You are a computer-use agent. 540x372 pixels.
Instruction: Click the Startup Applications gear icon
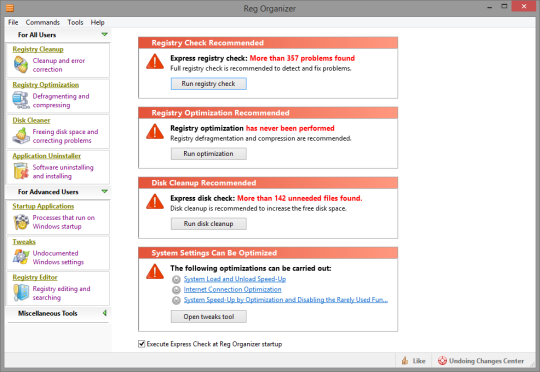coord(21,222)
